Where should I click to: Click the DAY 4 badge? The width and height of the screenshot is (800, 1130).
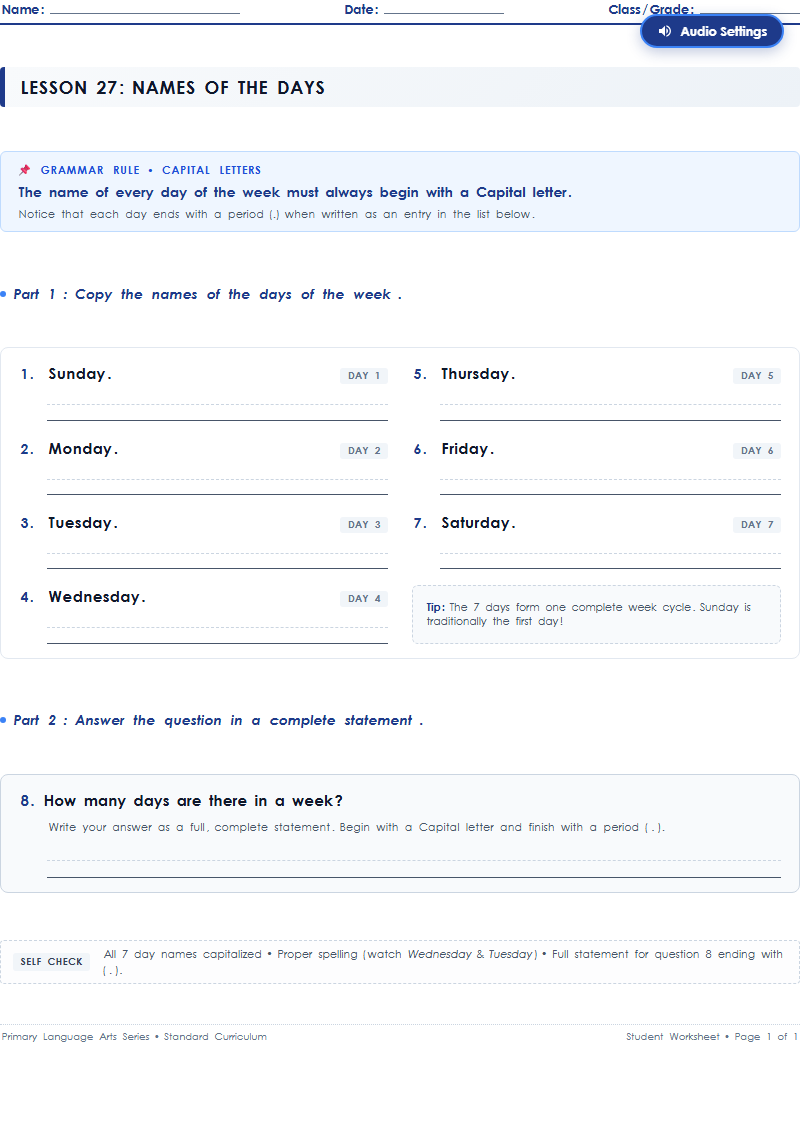(x=364, y=599)
